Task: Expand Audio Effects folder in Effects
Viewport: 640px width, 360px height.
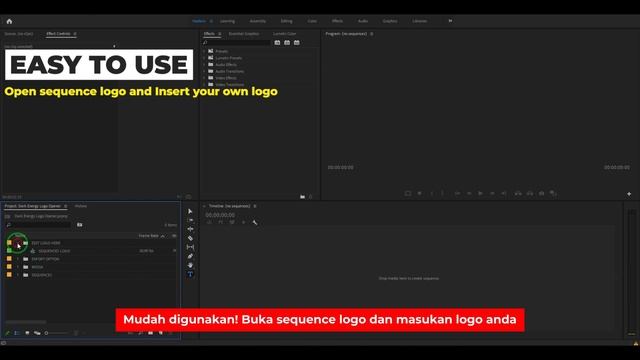Action: pos(204,64)
